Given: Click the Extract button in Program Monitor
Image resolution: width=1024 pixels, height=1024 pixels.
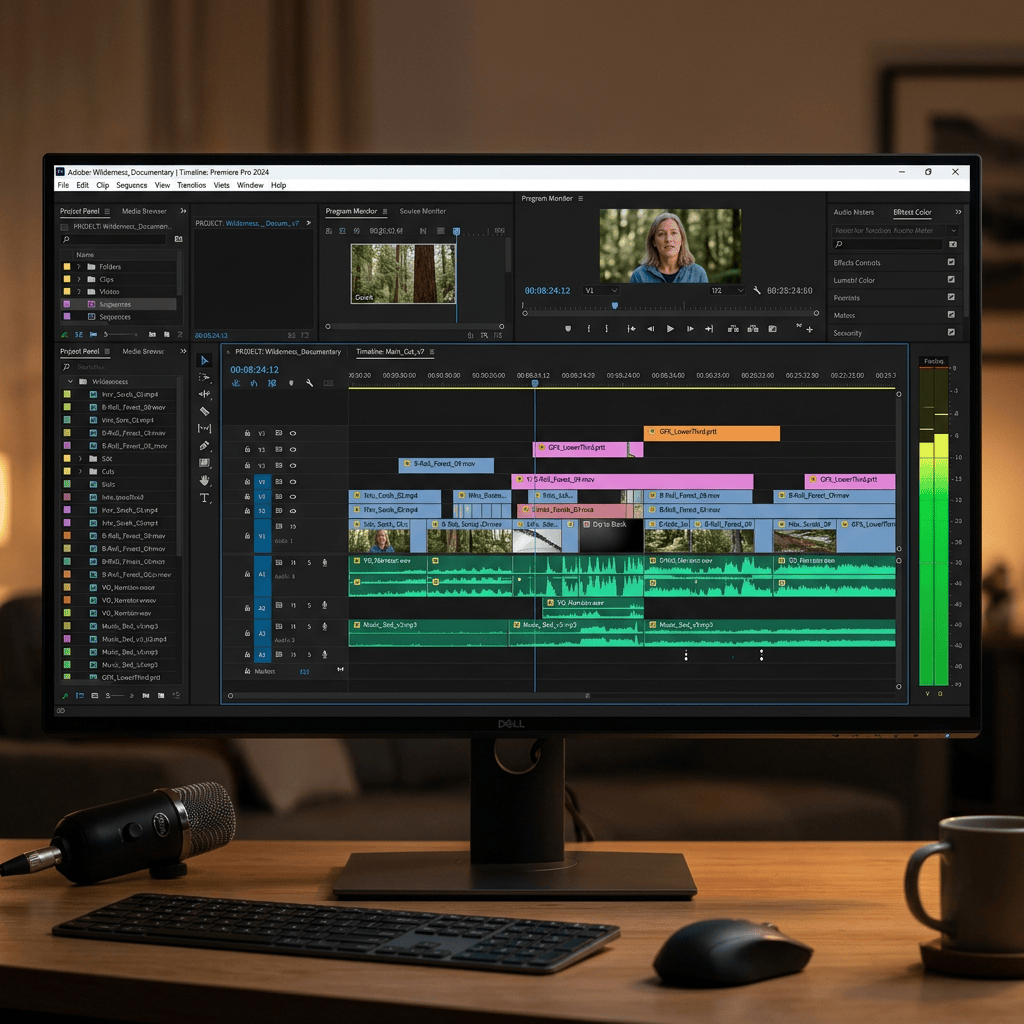Looking at the screenshot, I should pos(753,329).
